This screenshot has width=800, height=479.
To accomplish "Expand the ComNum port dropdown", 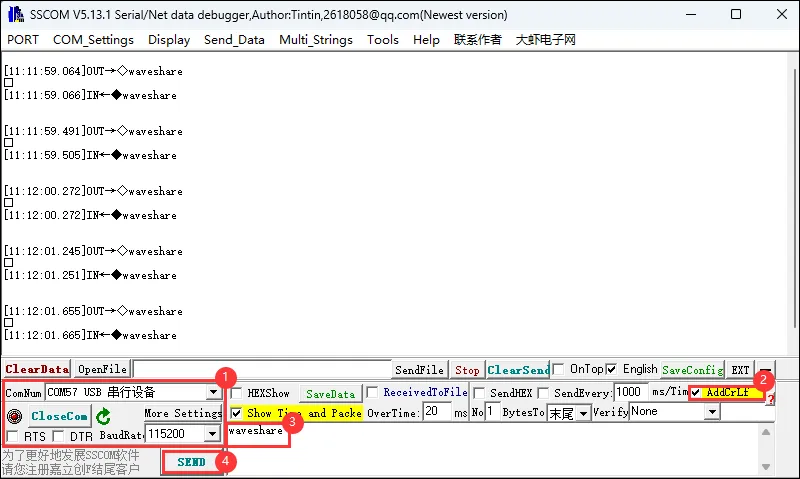I will coord(213,393).
